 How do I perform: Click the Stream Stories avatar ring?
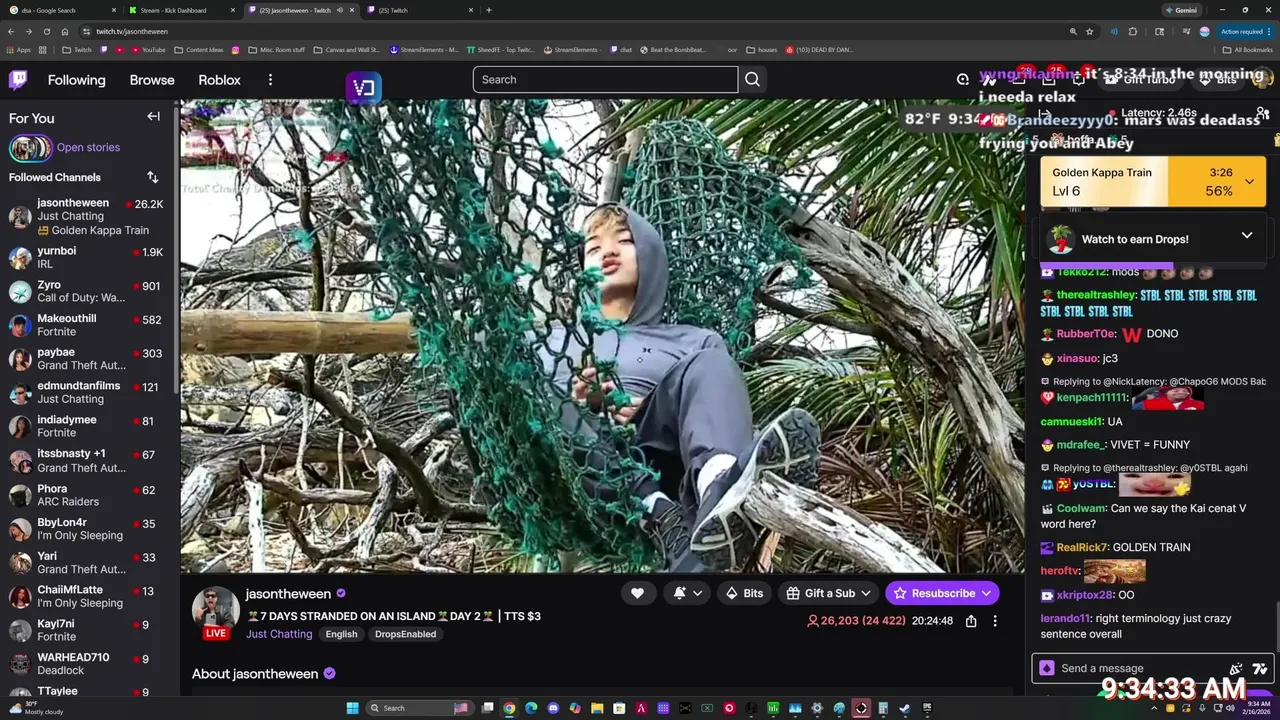[x=30, y=148]
